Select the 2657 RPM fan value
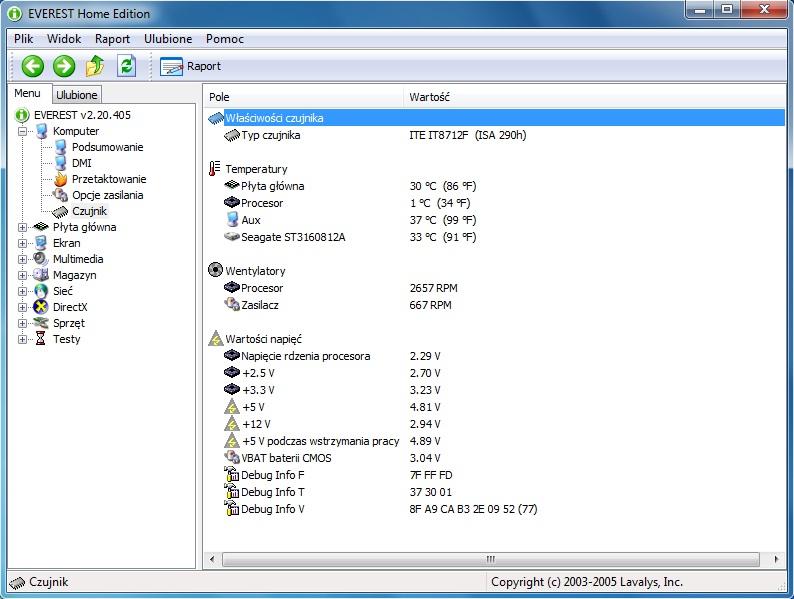This screenshot has width=794, height=599. click(433, 288)
